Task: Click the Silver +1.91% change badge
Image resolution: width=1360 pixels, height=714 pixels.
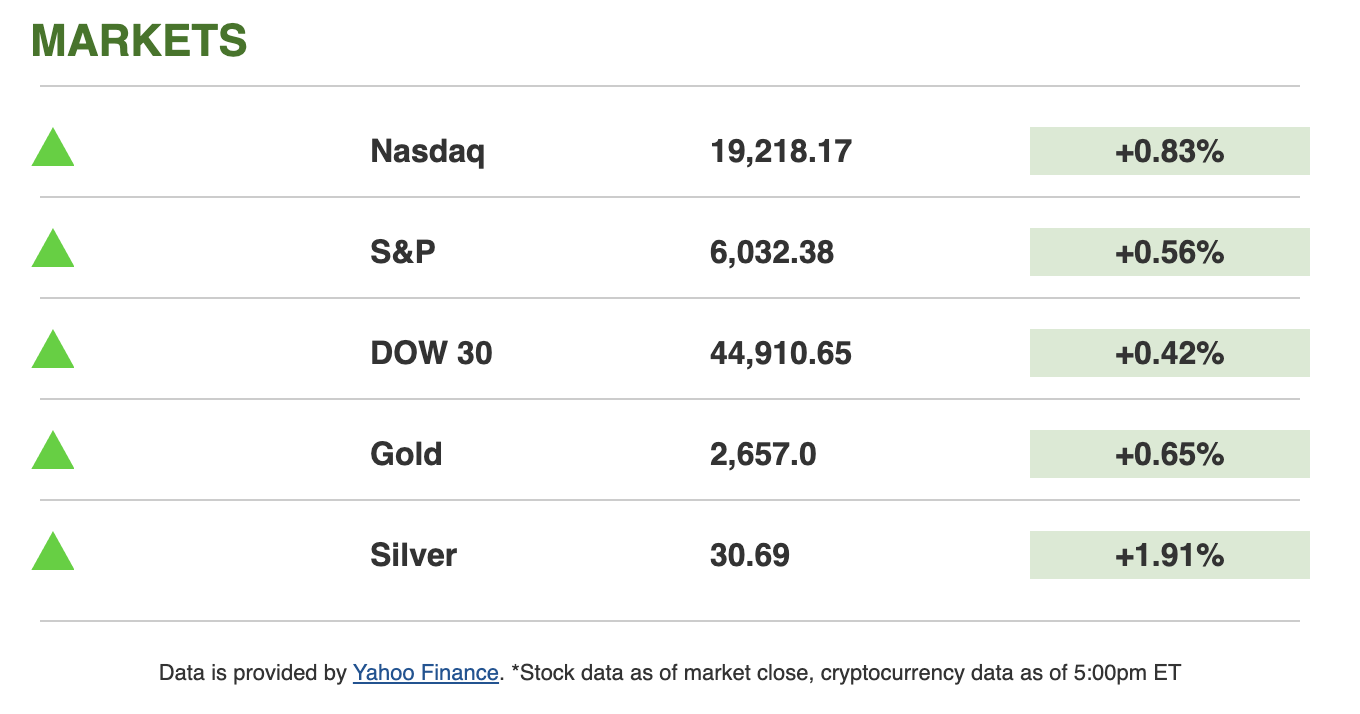Action: pos(1169,555)
